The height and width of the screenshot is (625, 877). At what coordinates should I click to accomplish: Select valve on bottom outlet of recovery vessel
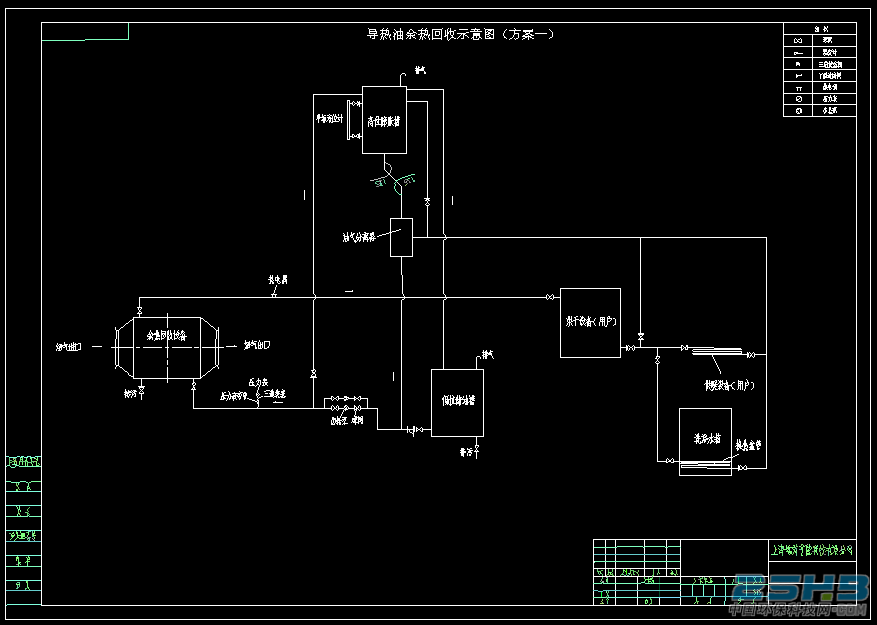coord(194,387)
